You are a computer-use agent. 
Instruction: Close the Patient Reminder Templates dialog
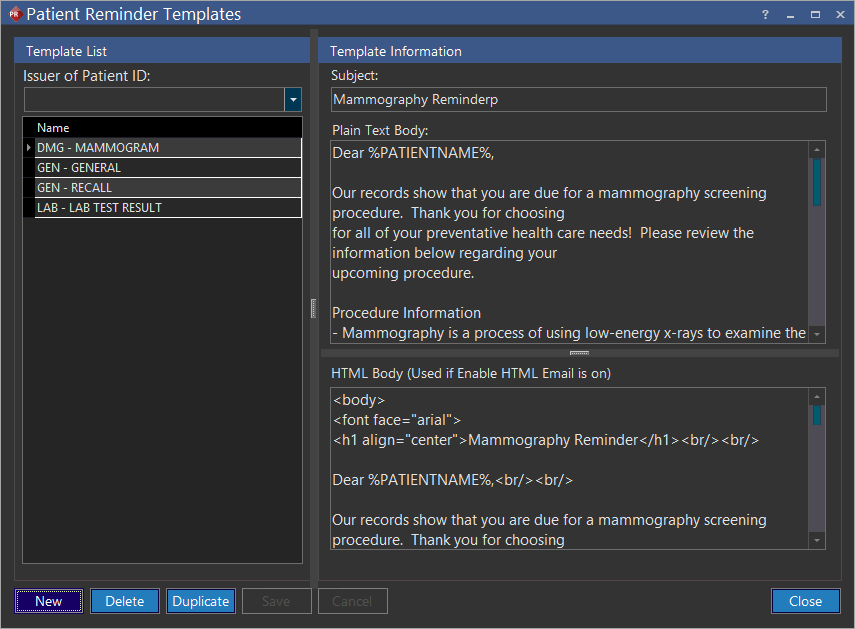click(x=805, y=601)
